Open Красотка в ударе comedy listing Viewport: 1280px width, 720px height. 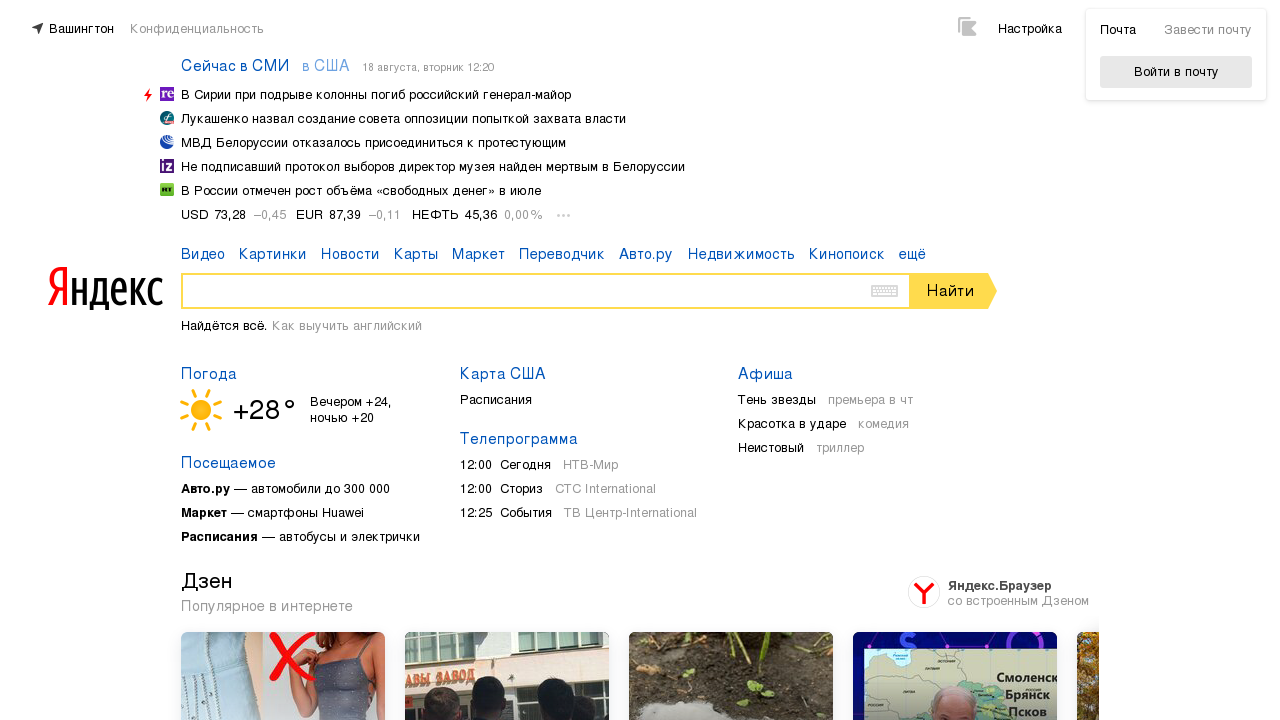tap(792, 424)
